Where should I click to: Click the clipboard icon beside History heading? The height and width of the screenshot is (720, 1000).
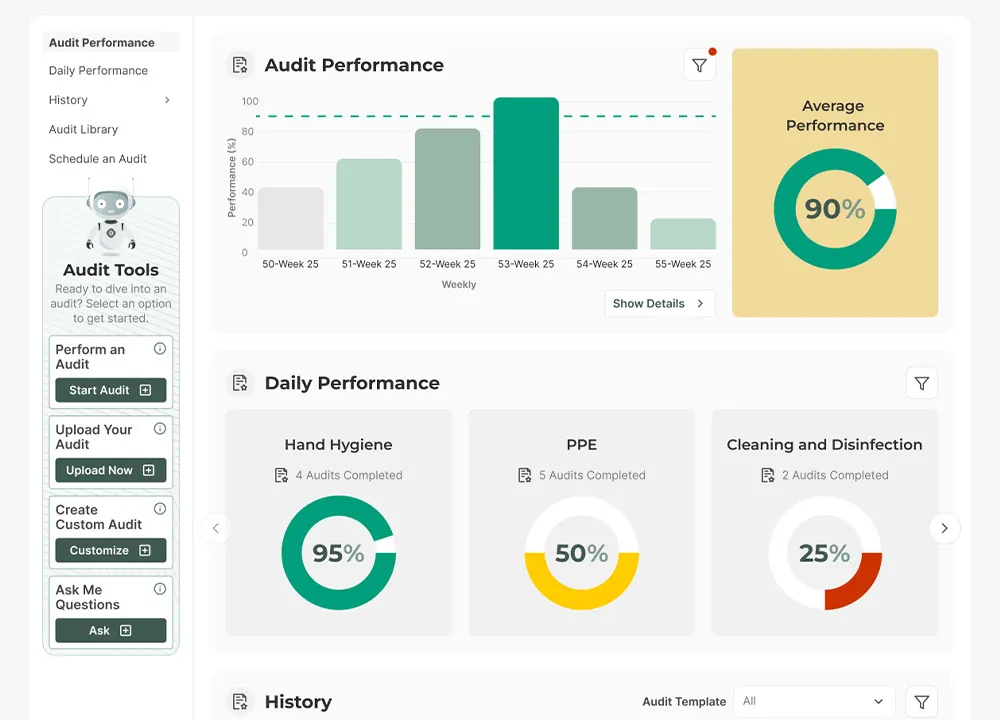coord(240,701)
